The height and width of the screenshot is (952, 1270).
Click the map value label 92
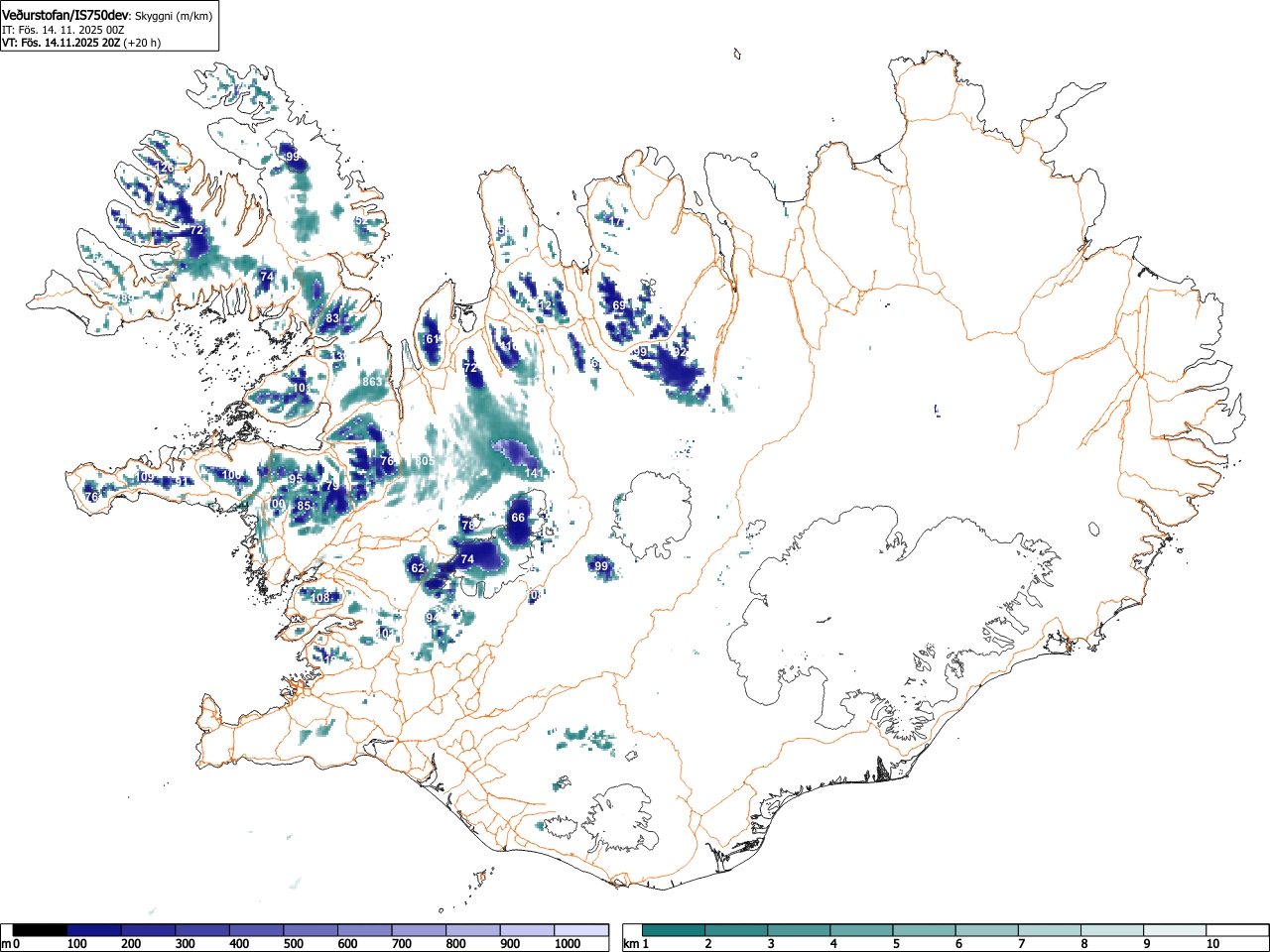(x=680, y=352)
